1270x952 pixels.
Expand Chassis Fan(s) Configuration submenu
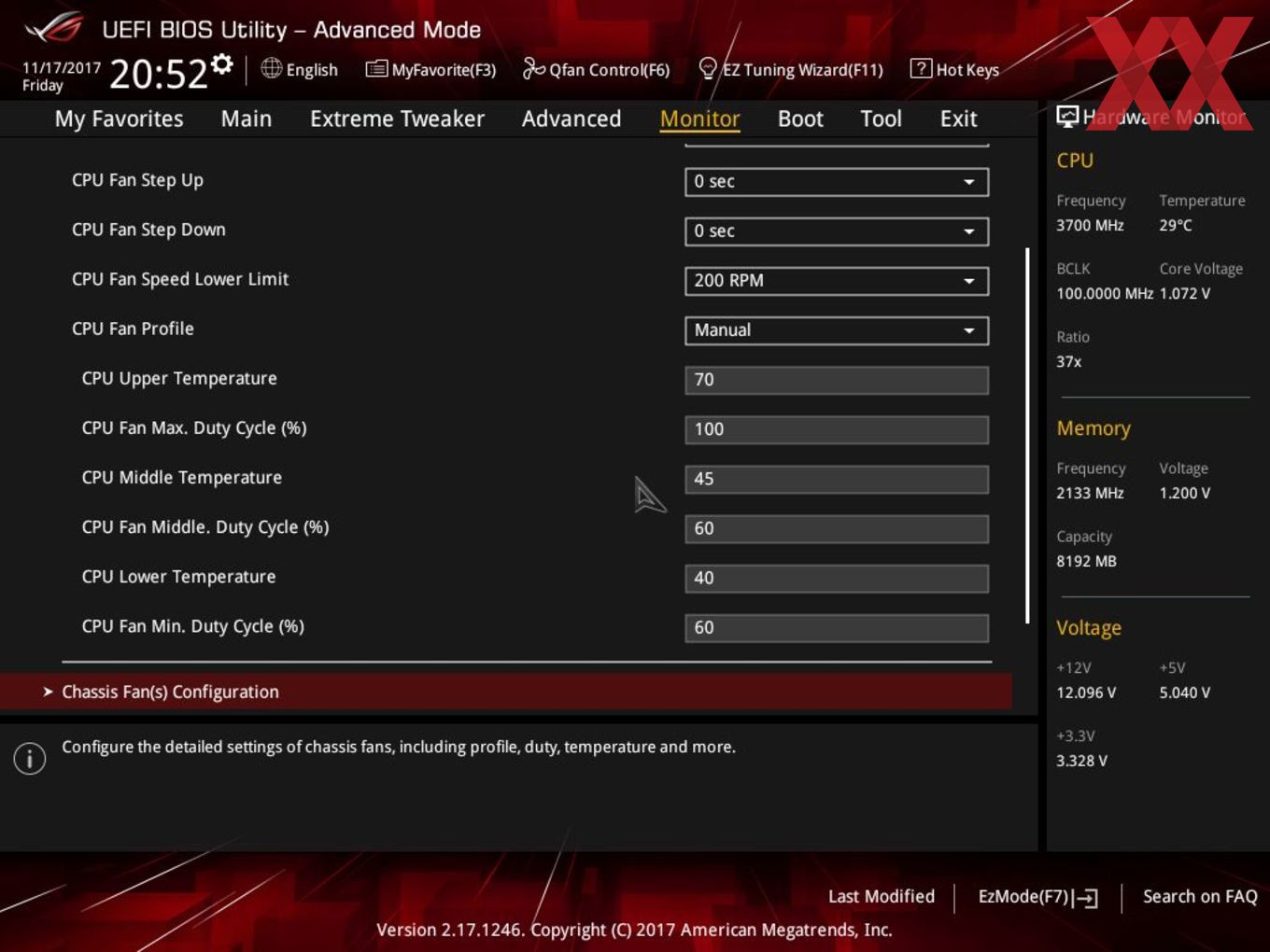[505, 692]
